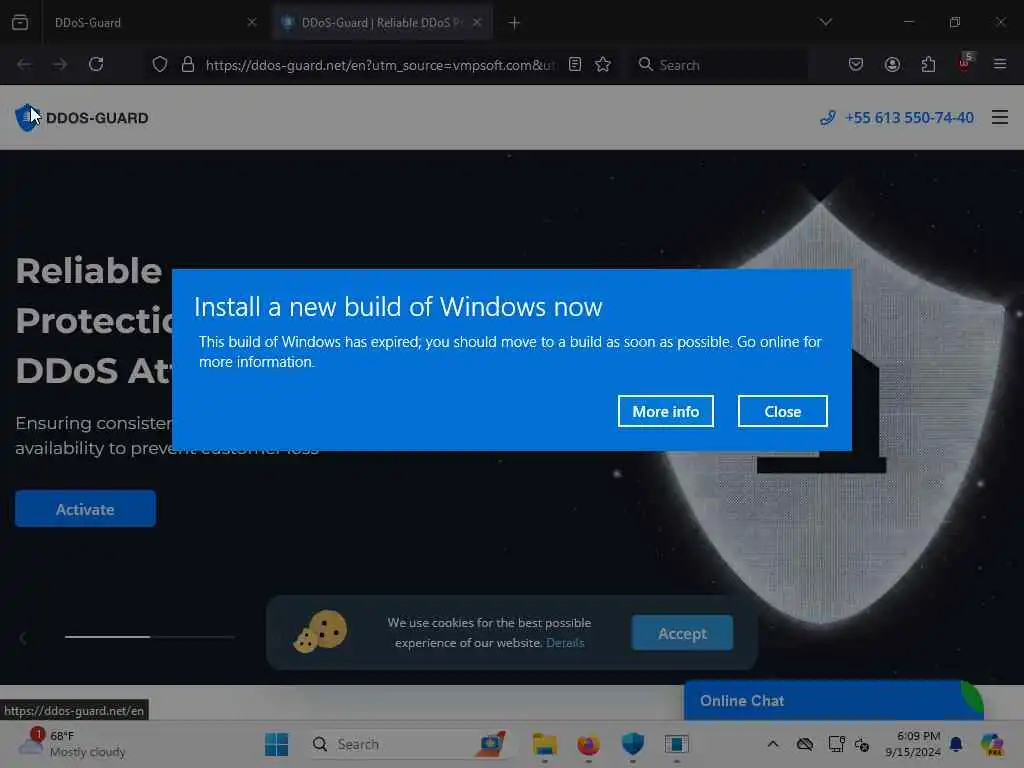Bookmark this page with star
The width and height of the screenshot is (1024, 768).
click(603, 64)
